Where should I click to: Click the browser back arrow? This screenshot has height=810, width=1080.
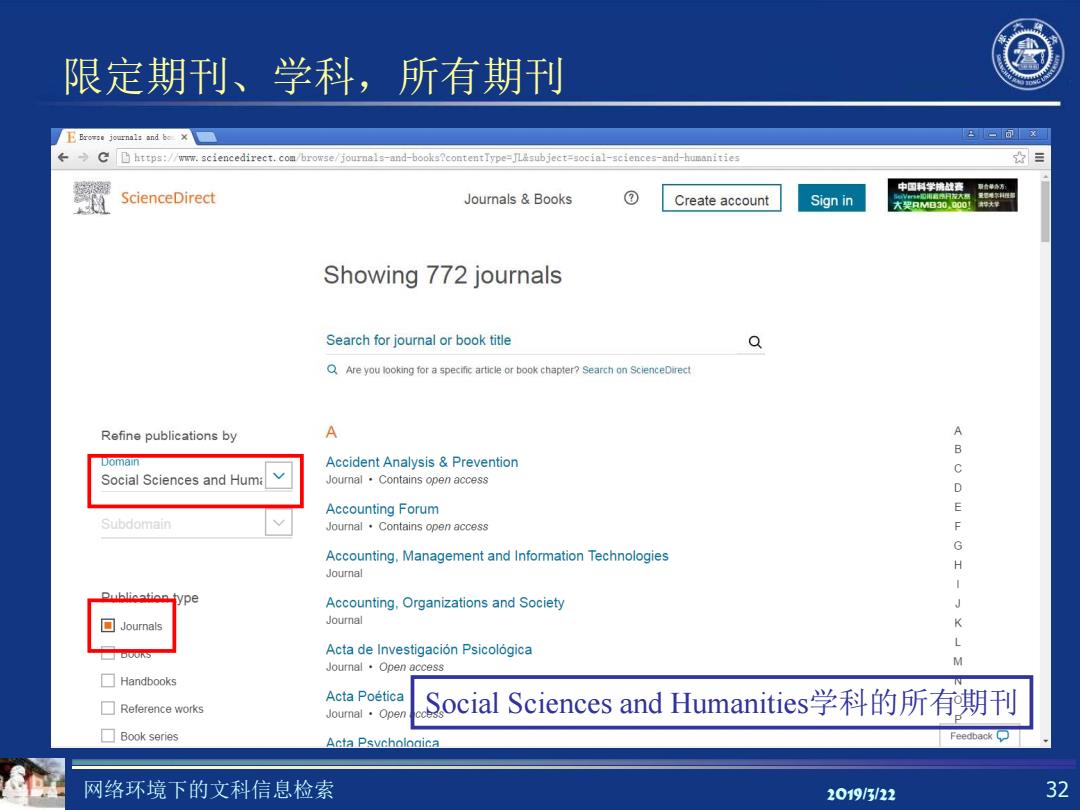click(x=63, y=158)
